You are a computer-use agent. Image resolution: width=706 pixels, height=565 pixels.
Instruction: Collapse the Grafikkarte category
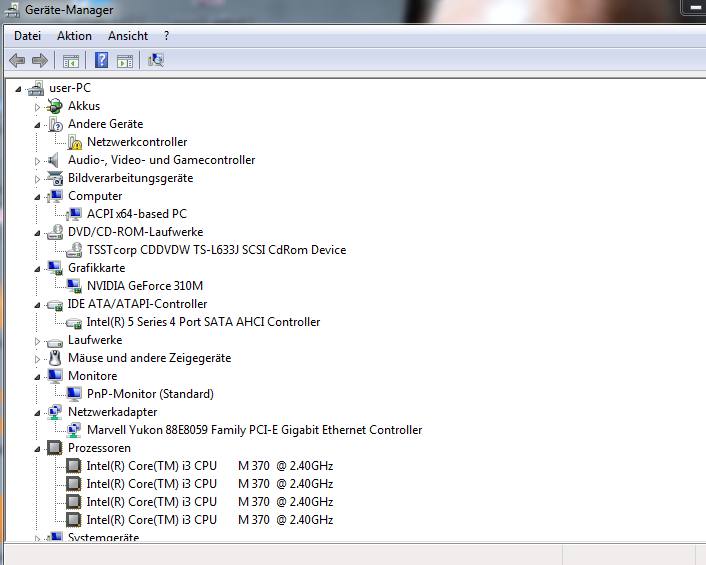click(37, 269)
